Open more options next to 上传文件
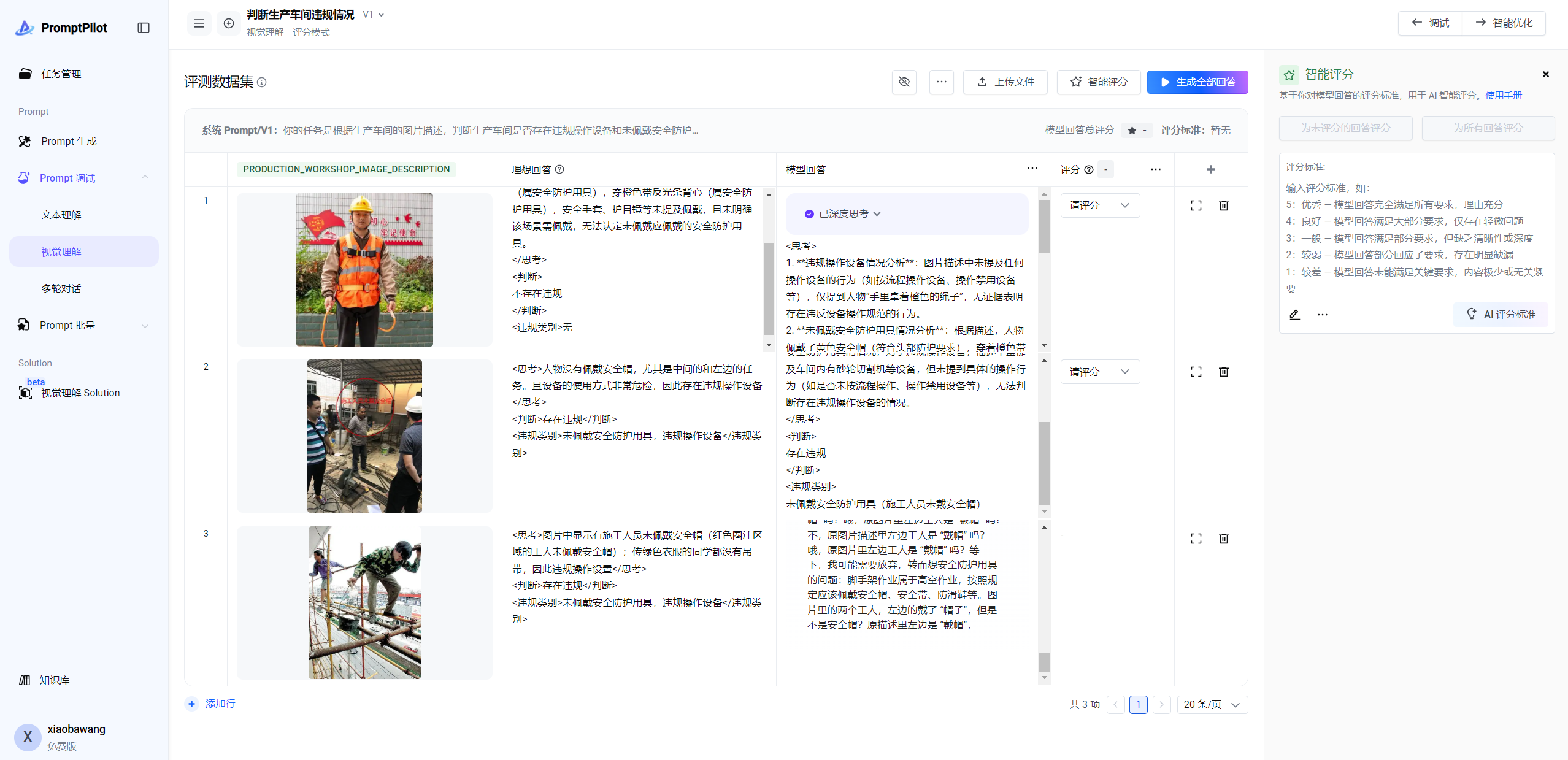This screenshot has width=1568, height=760. [941, 82]
